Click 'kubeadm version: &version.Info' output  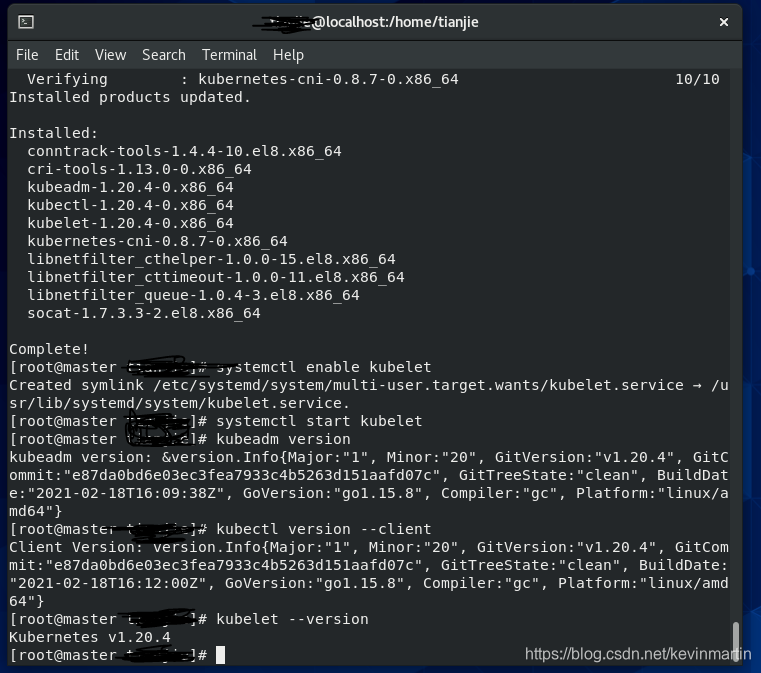[x=369, y=484]
